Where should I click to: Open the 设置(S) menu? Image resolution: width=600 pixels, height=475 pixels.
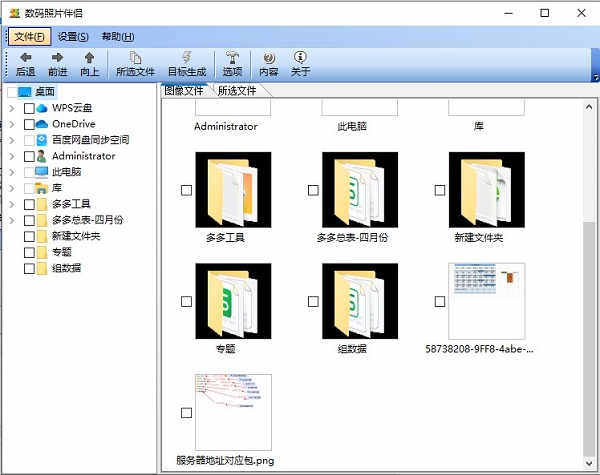point(73,37)
